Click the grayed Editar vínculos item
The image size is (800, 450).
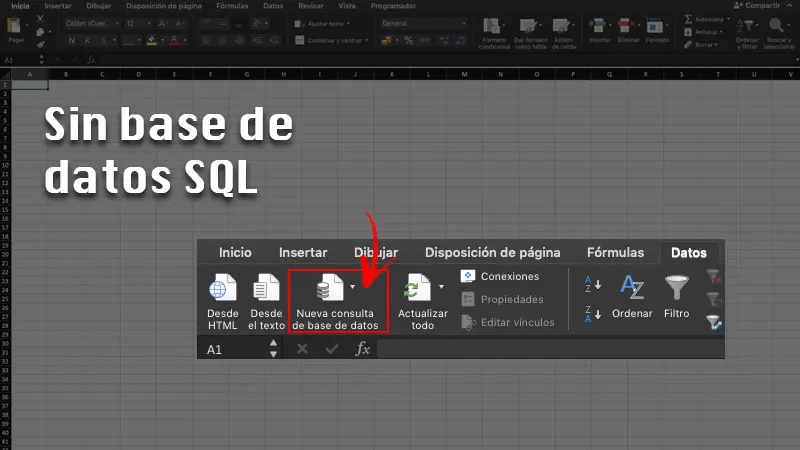[508, 322]
